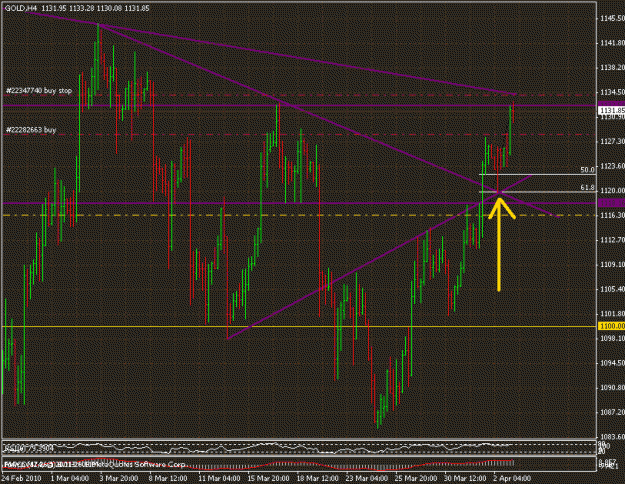Image resolution: width=625 pixels, height=484 pixels.
Task: Click the current price tag 1131.85
Action: coord(611,110)
